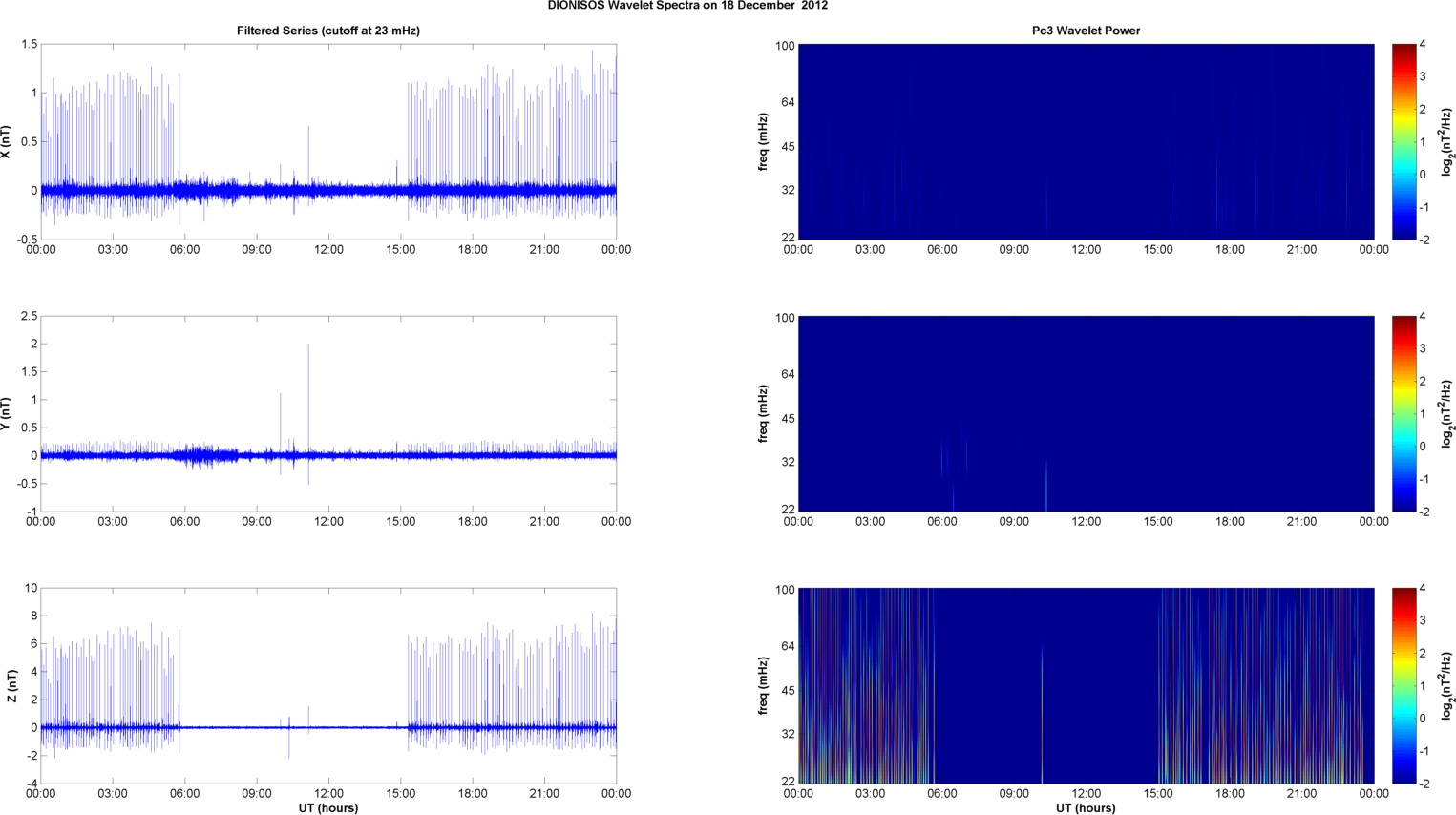Click "freq (mHz)" label of middle spectrogram

click(x=763, y=414)
